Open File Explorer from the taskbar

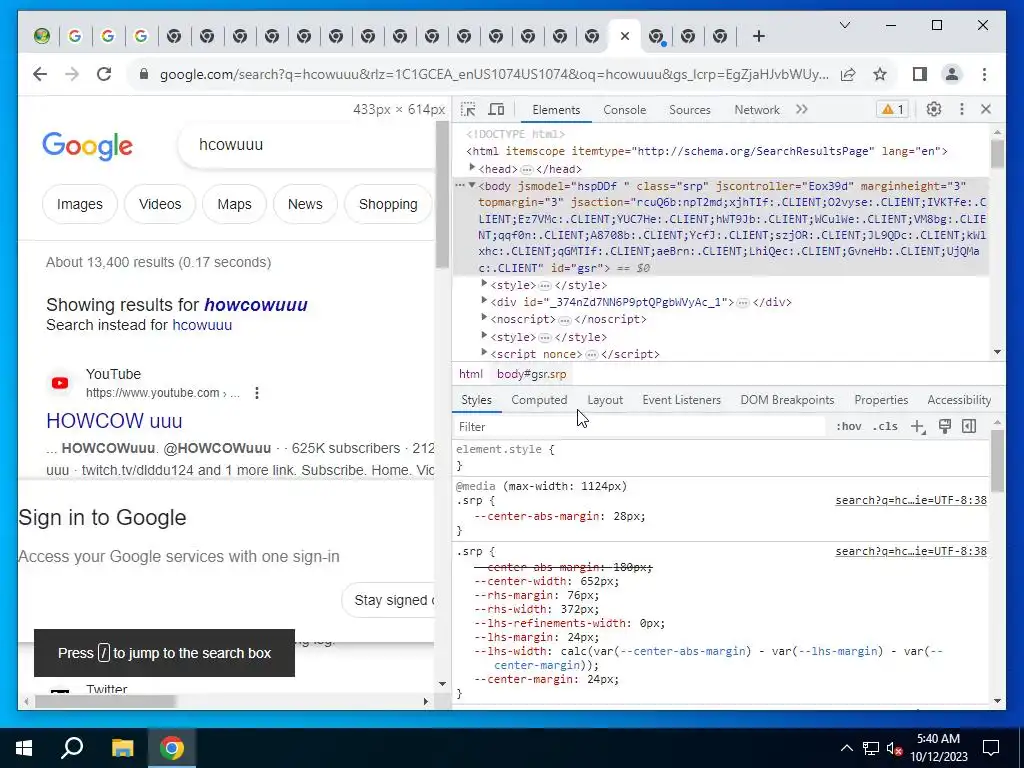pos(122,748)
